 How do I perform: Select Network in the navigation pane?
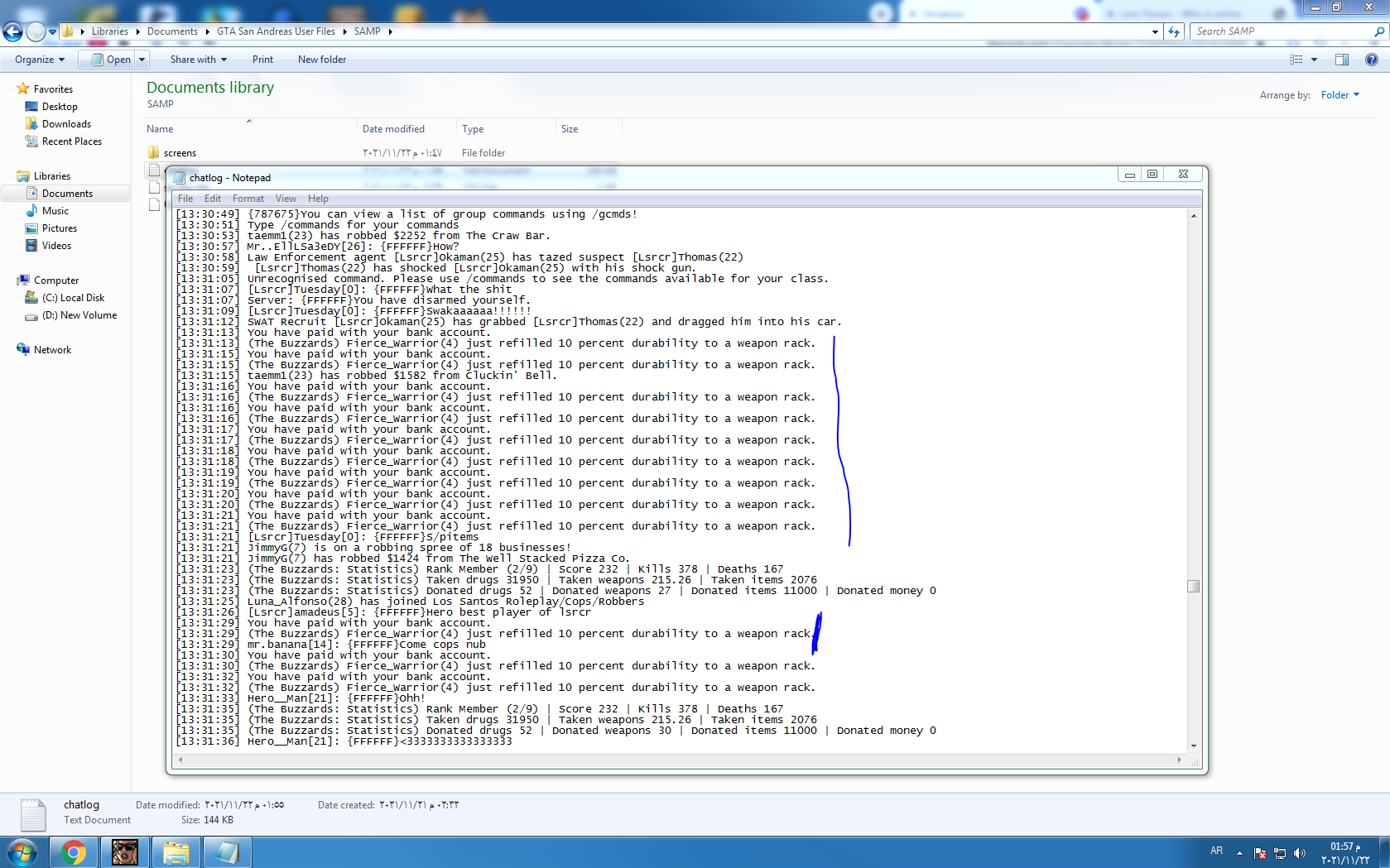click(x=52, y=350)
